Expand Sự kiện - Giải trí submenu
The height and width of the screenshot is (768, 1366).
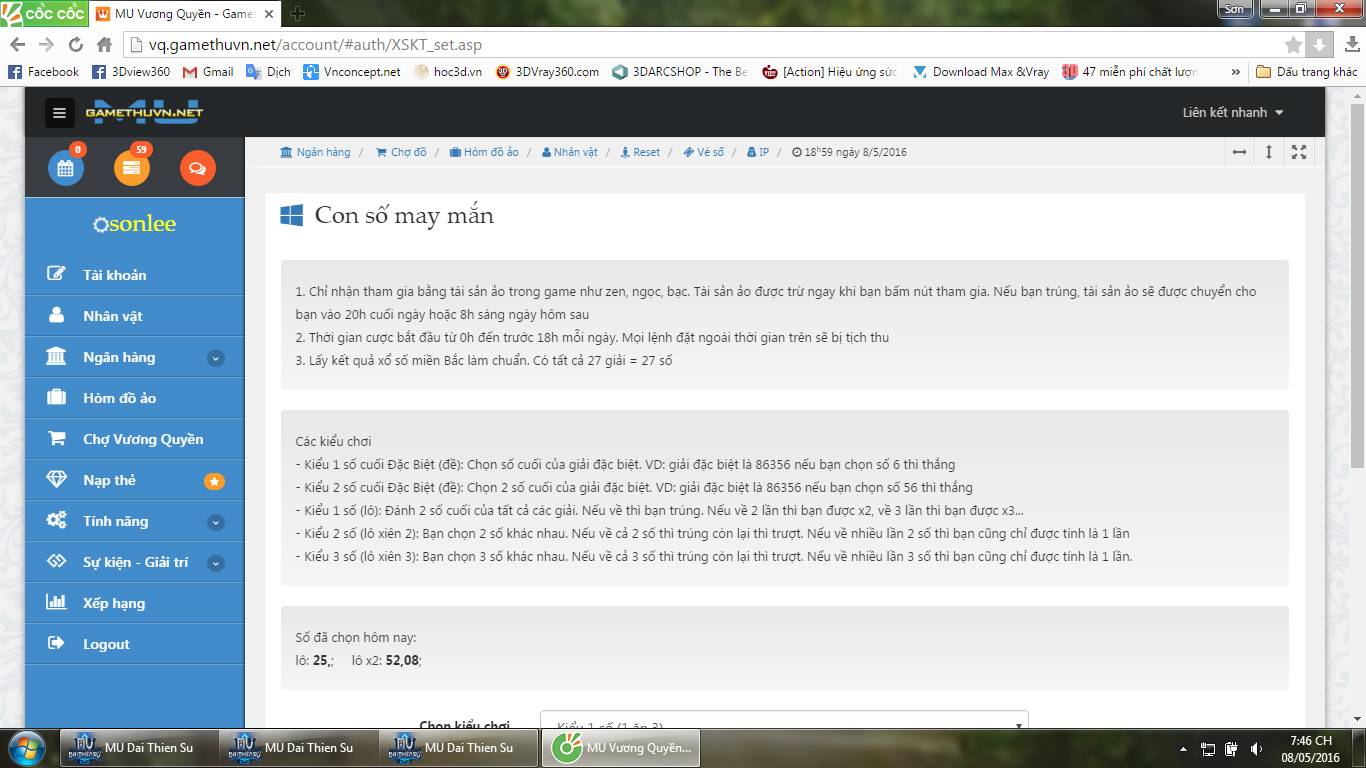point(215,563)
